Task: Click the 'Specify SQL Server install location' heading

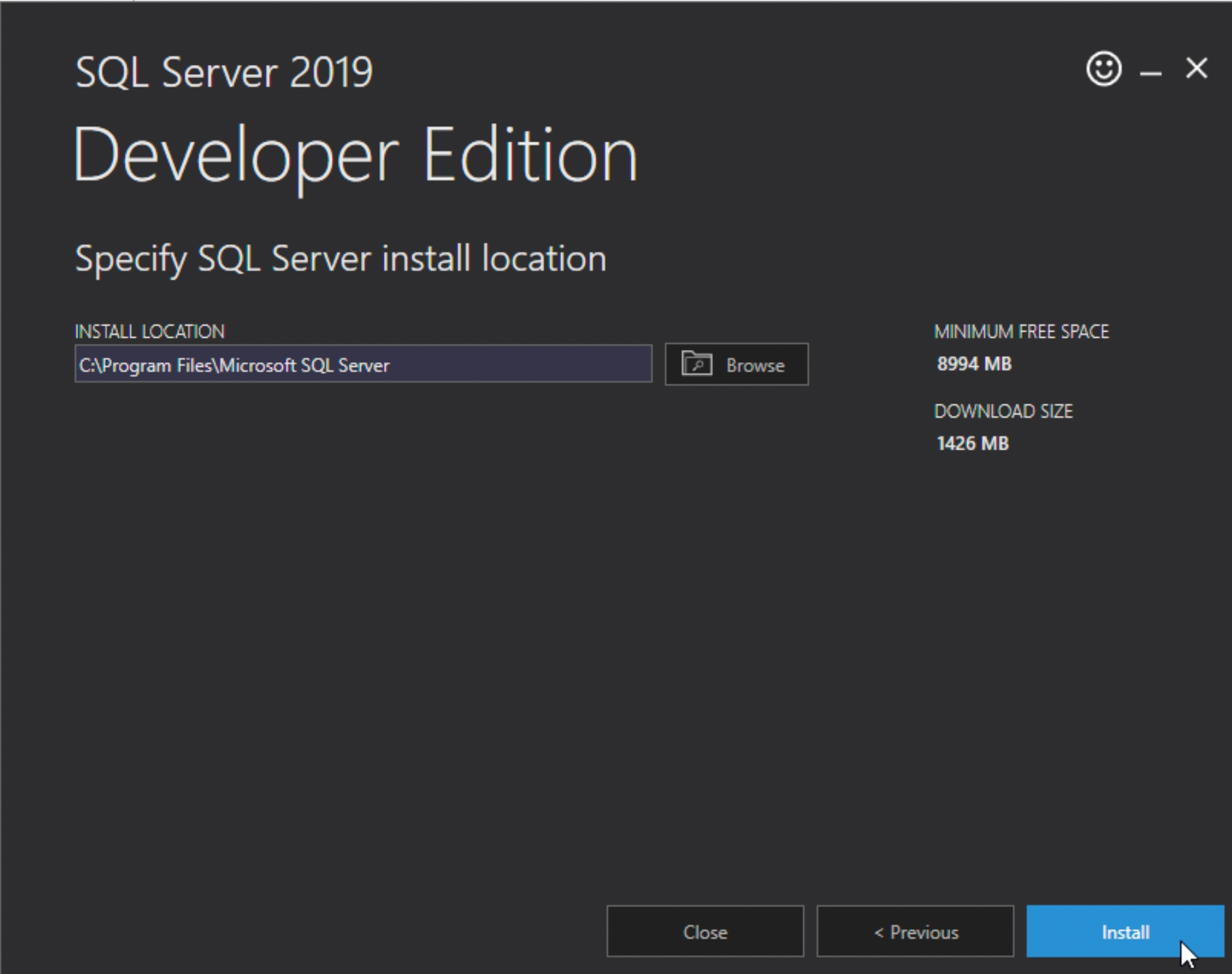Action: (x=341, y=258)
